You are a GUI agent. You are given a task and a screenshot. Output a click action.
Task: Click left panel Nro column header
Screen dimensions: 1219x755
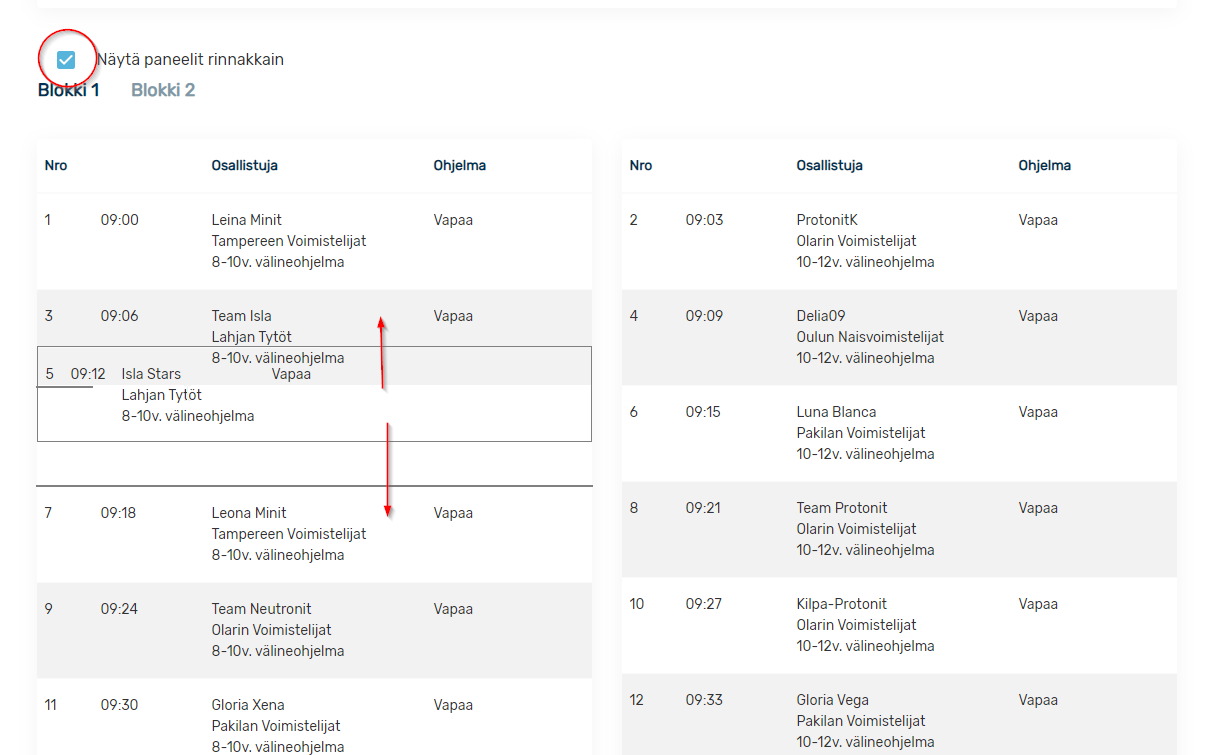(x=56, y=166)
